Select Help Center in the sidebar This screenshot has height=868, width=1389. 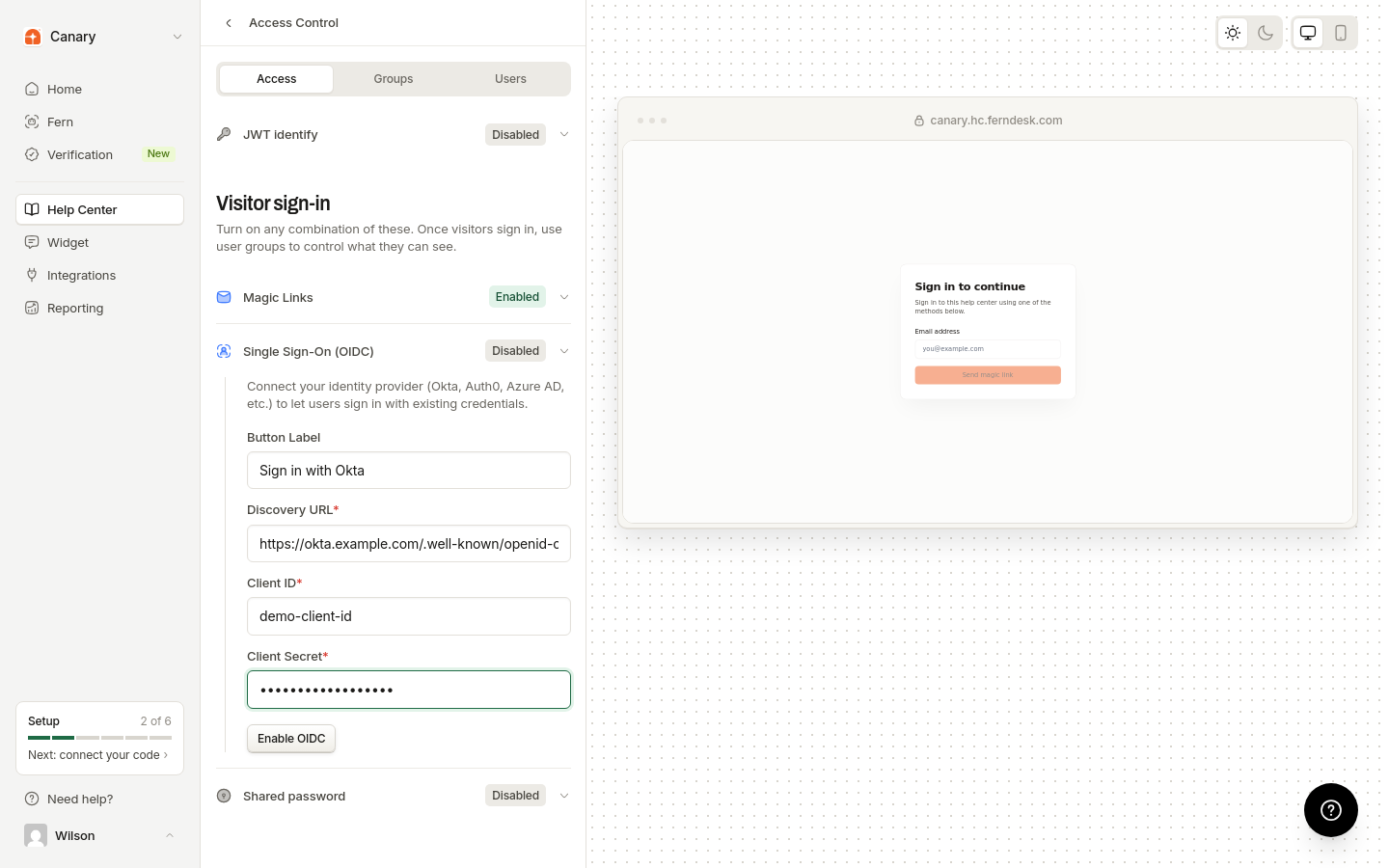[99, 209]
